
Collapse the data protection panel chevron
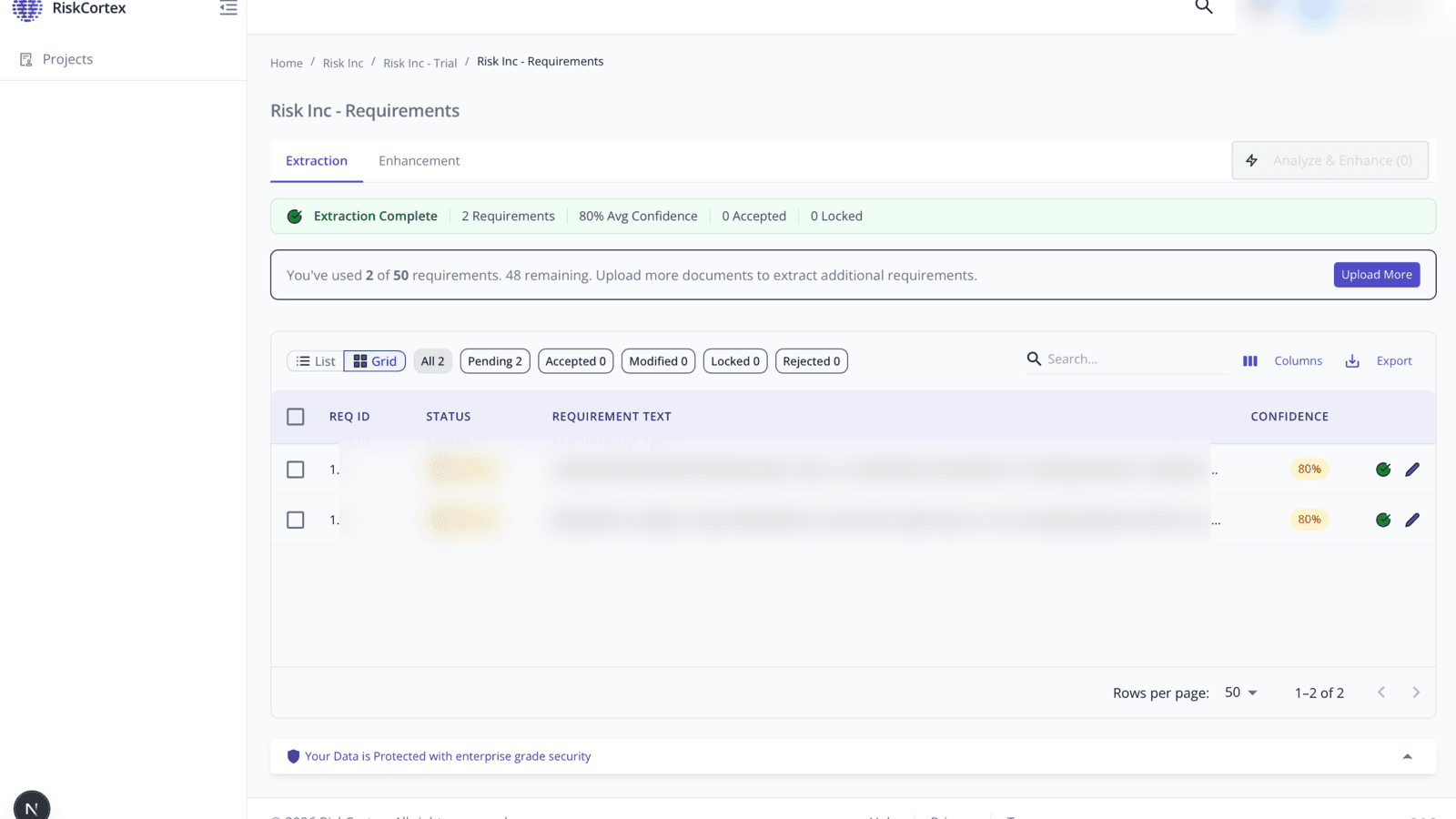point(1407,756)
